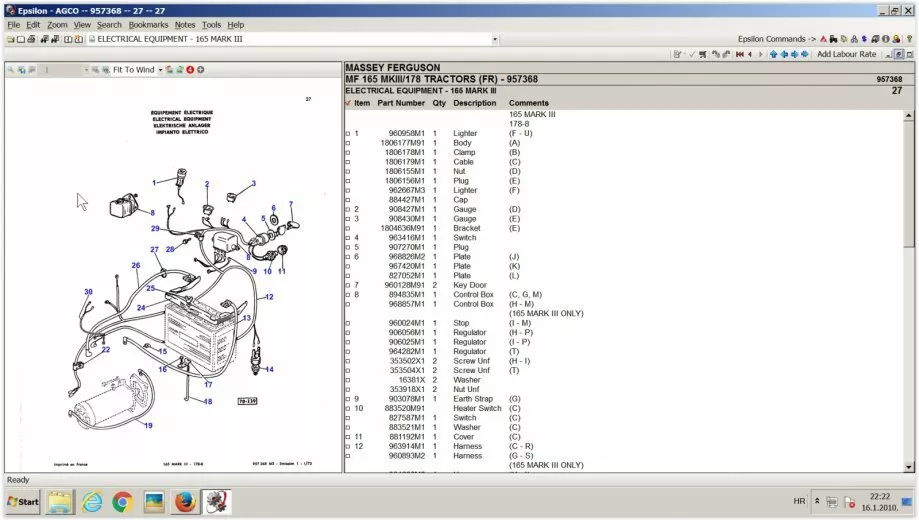This screenshot has height=520, width=919.
Task: Tick the checkbox for 1806177M91 Body row
Action: (348, 143)
